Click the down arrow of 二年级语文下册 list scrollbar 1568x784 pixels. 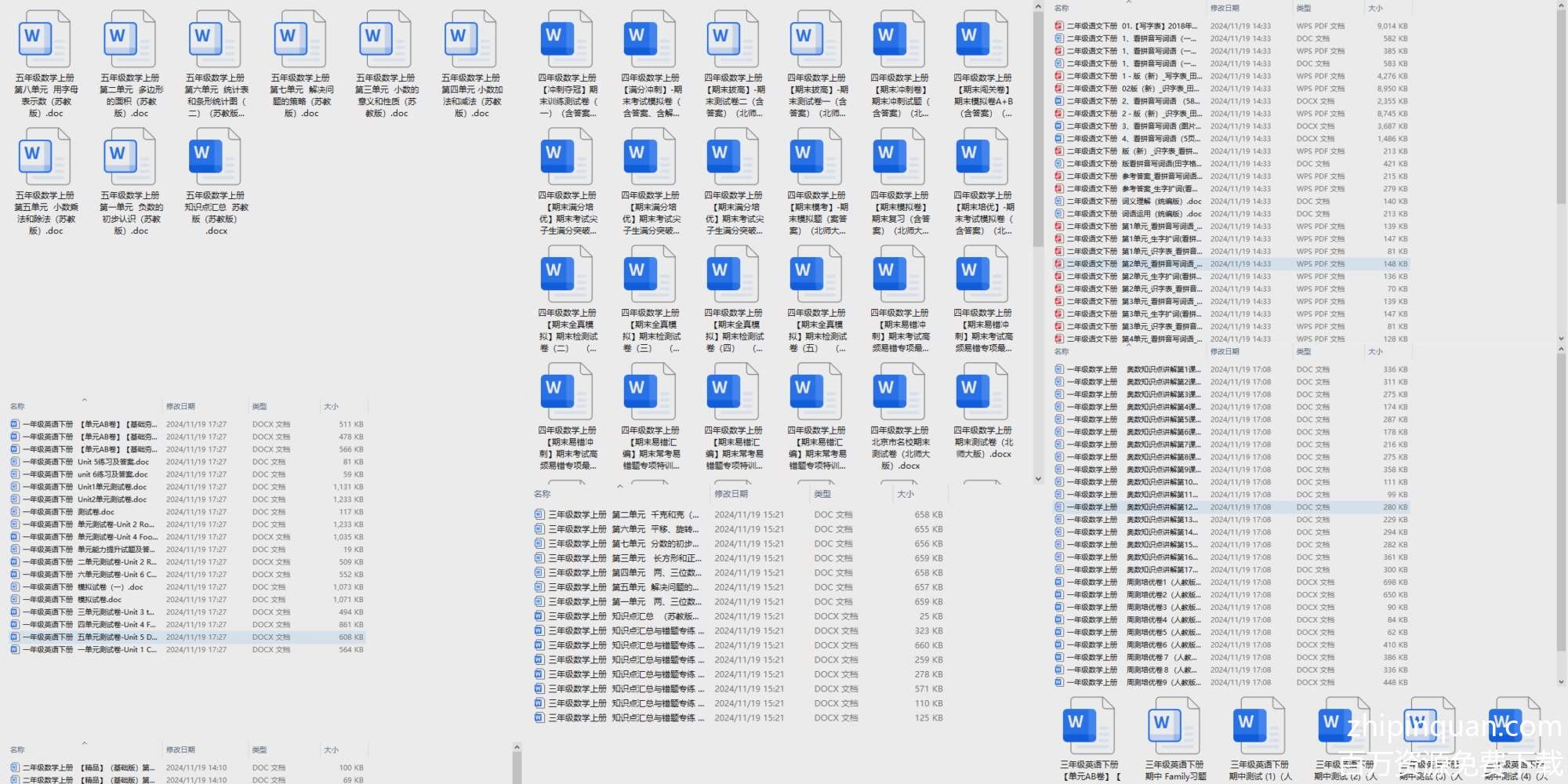[1560, 339]
